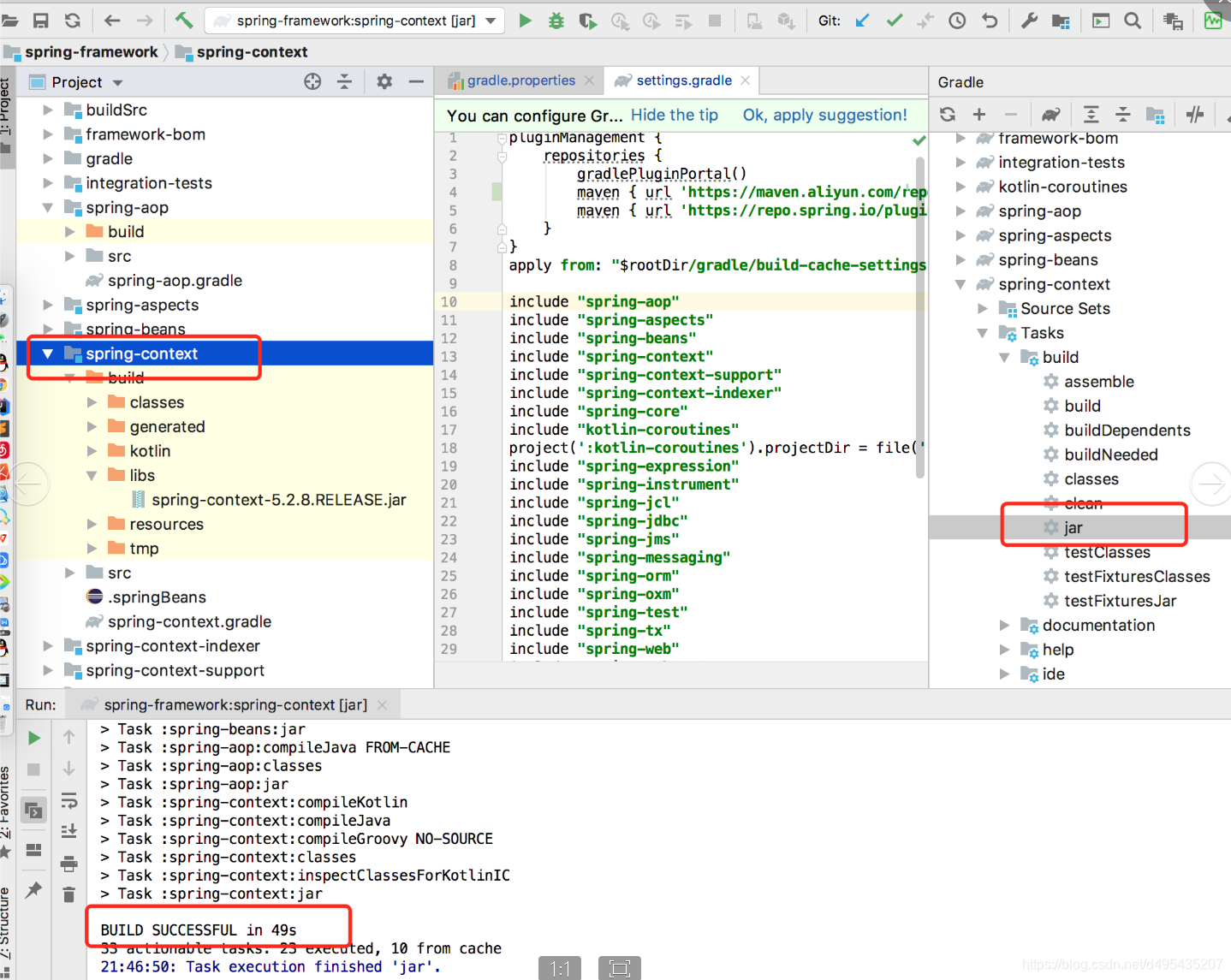1231x980 pixels.
Task: Select buildDependents task in Gradle
Action: pos(1127,431)
